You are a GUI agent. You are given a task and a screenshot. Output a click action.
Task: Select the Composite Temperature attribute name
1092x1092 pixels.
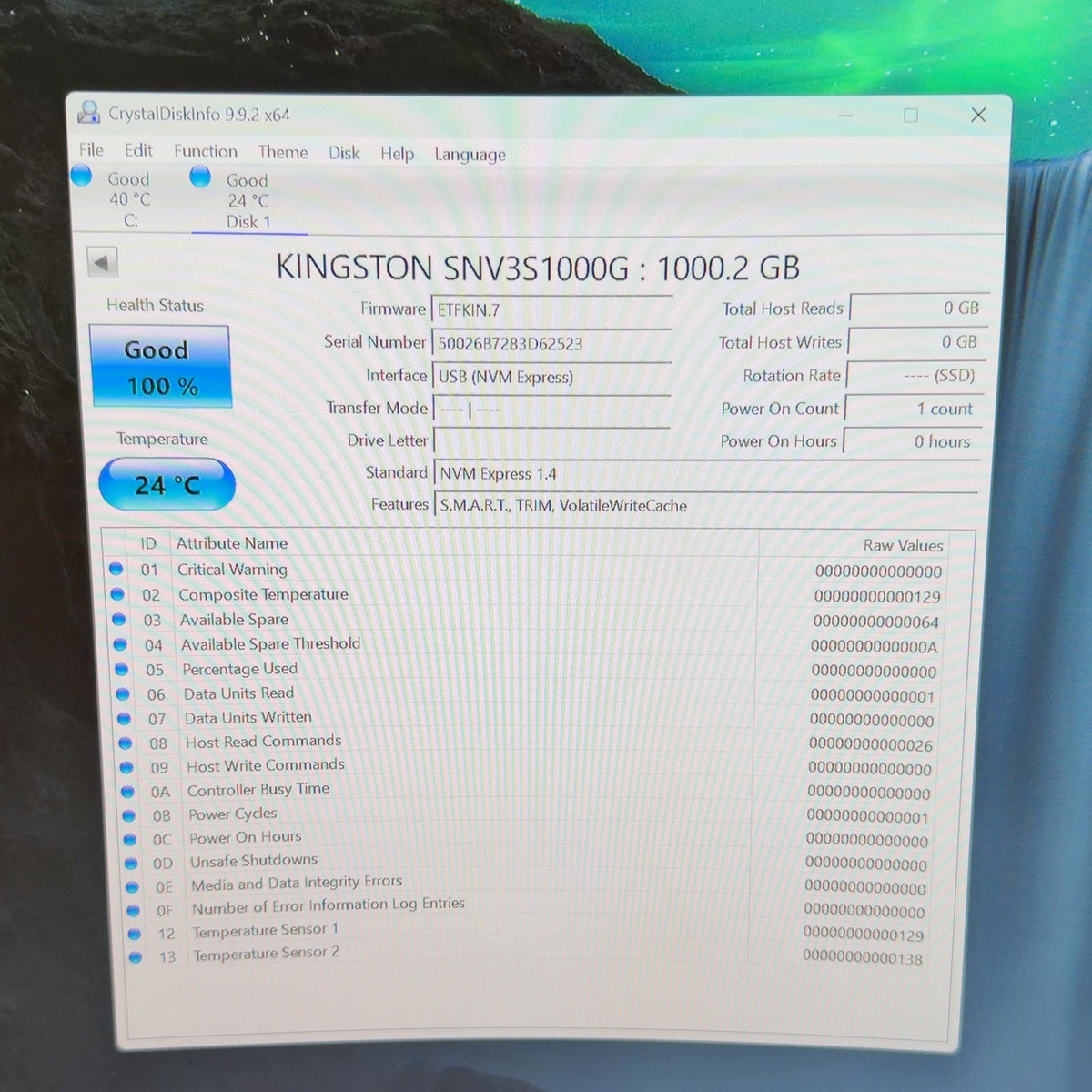[x=263, y=594]
